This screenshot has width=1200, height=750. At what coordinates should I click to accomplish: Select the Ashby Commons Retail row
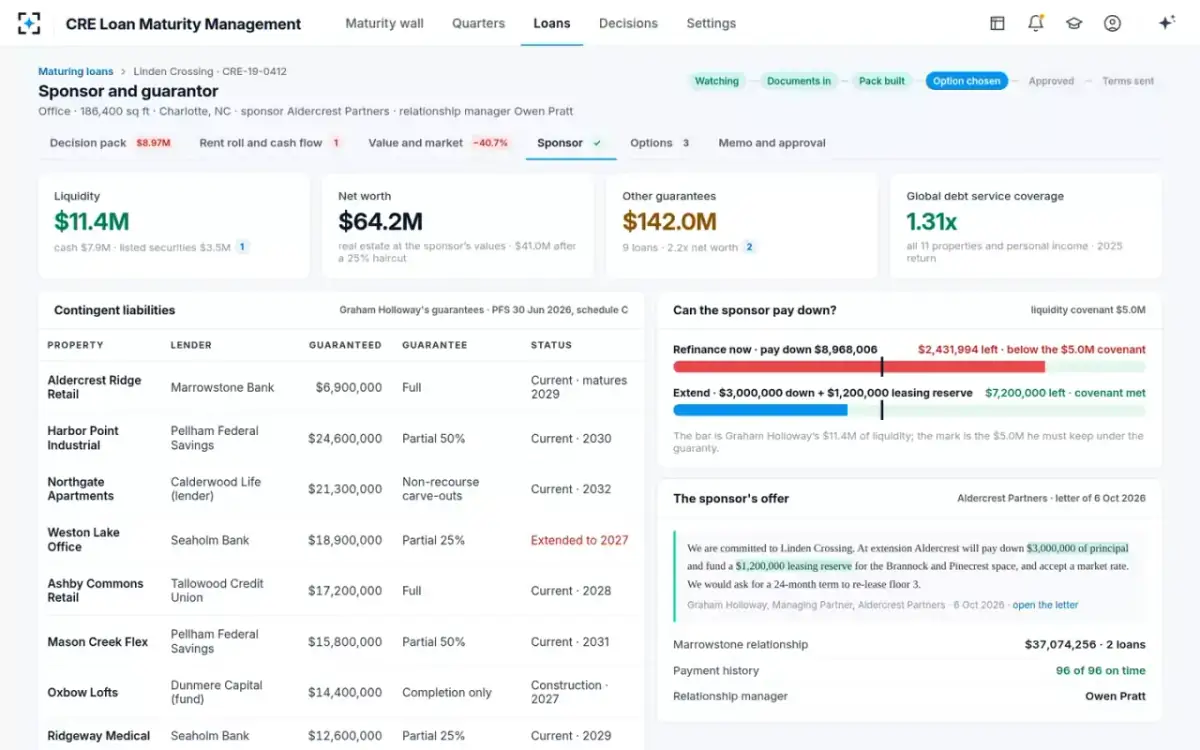(341, 590)
